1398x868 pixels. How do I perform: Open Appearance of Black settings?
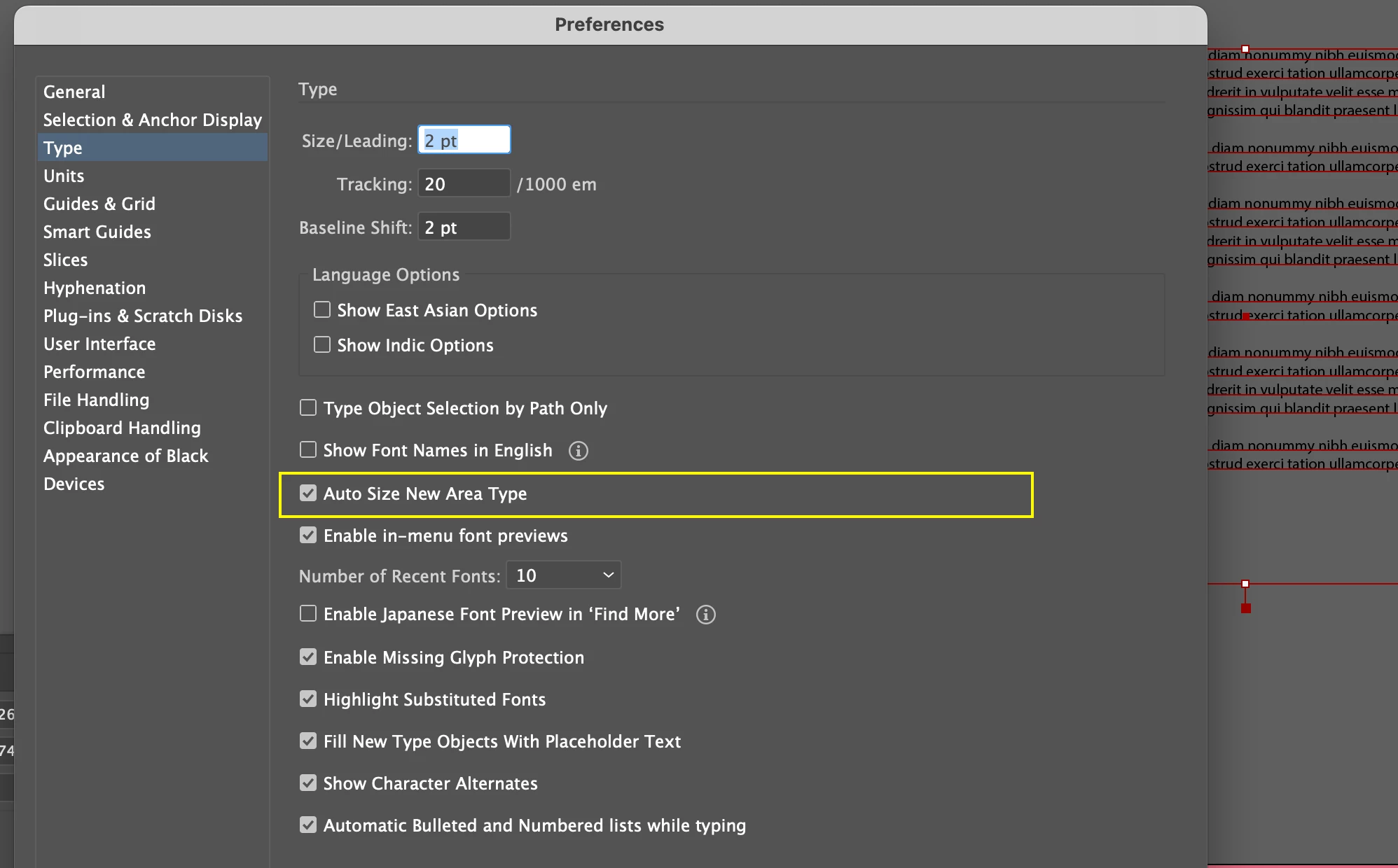(x=126, y=456)
